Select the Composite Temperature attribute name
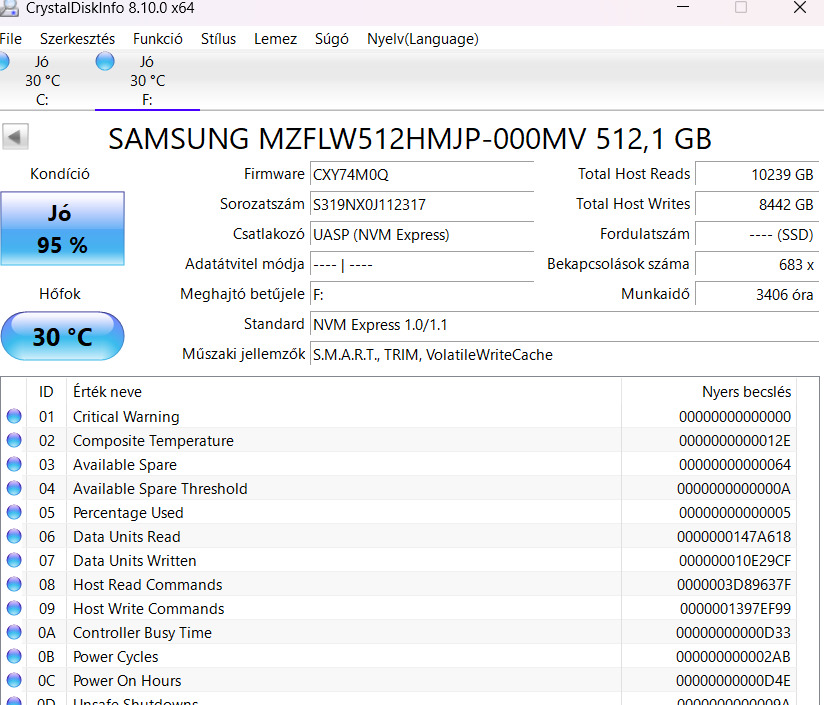This screenshot has height=705, width=824. [153, 440]
